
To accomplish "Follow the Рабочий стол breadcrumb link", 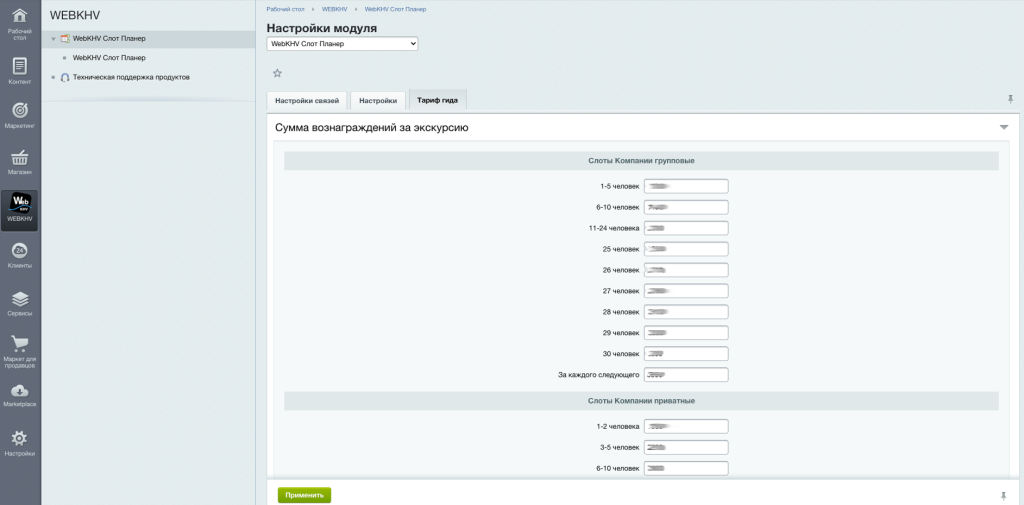I will pyautogui.click(x=285, y=9).
